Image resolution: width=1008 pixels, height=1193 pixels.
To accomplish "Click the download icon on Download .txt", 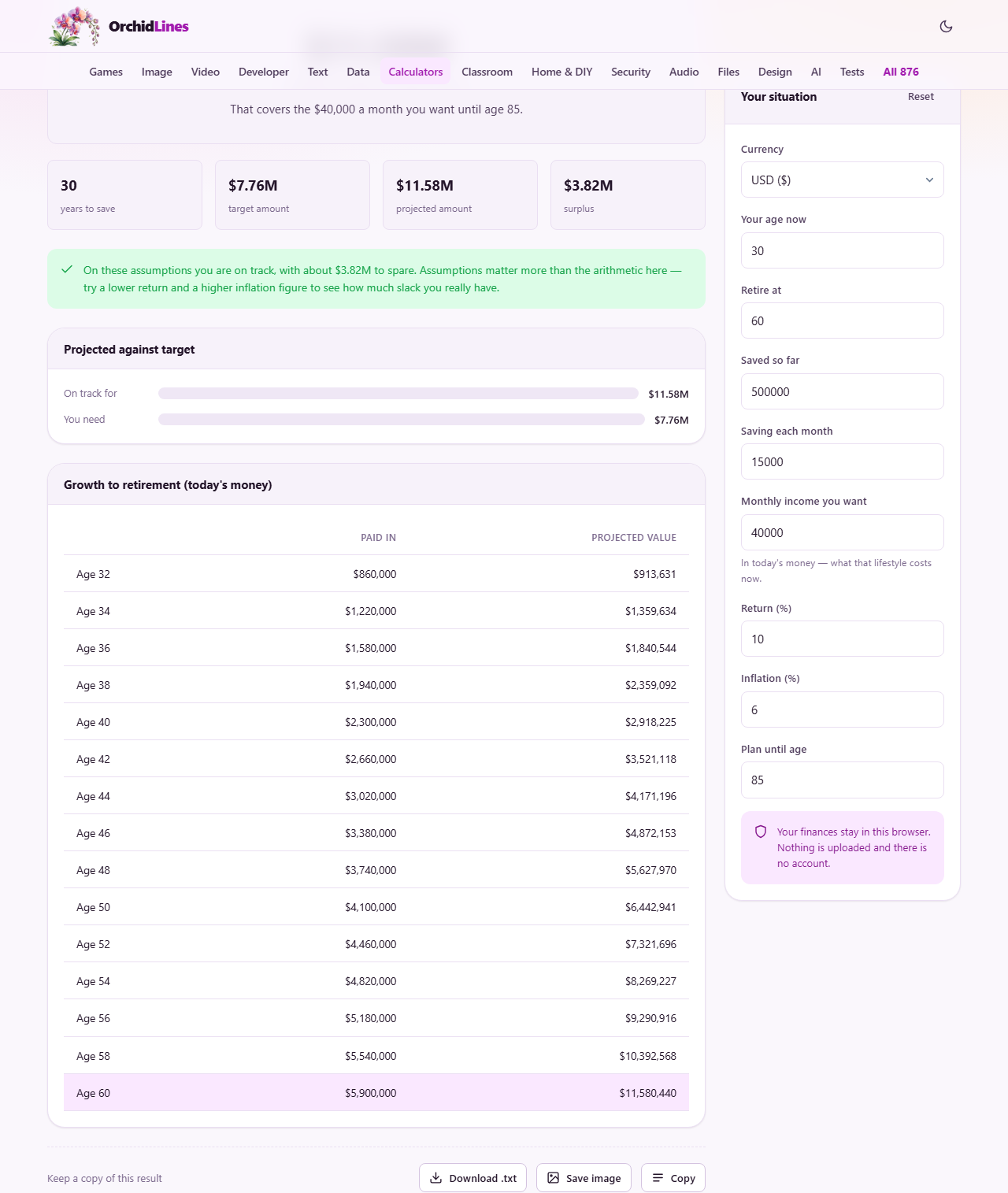I will (435, 1178).
